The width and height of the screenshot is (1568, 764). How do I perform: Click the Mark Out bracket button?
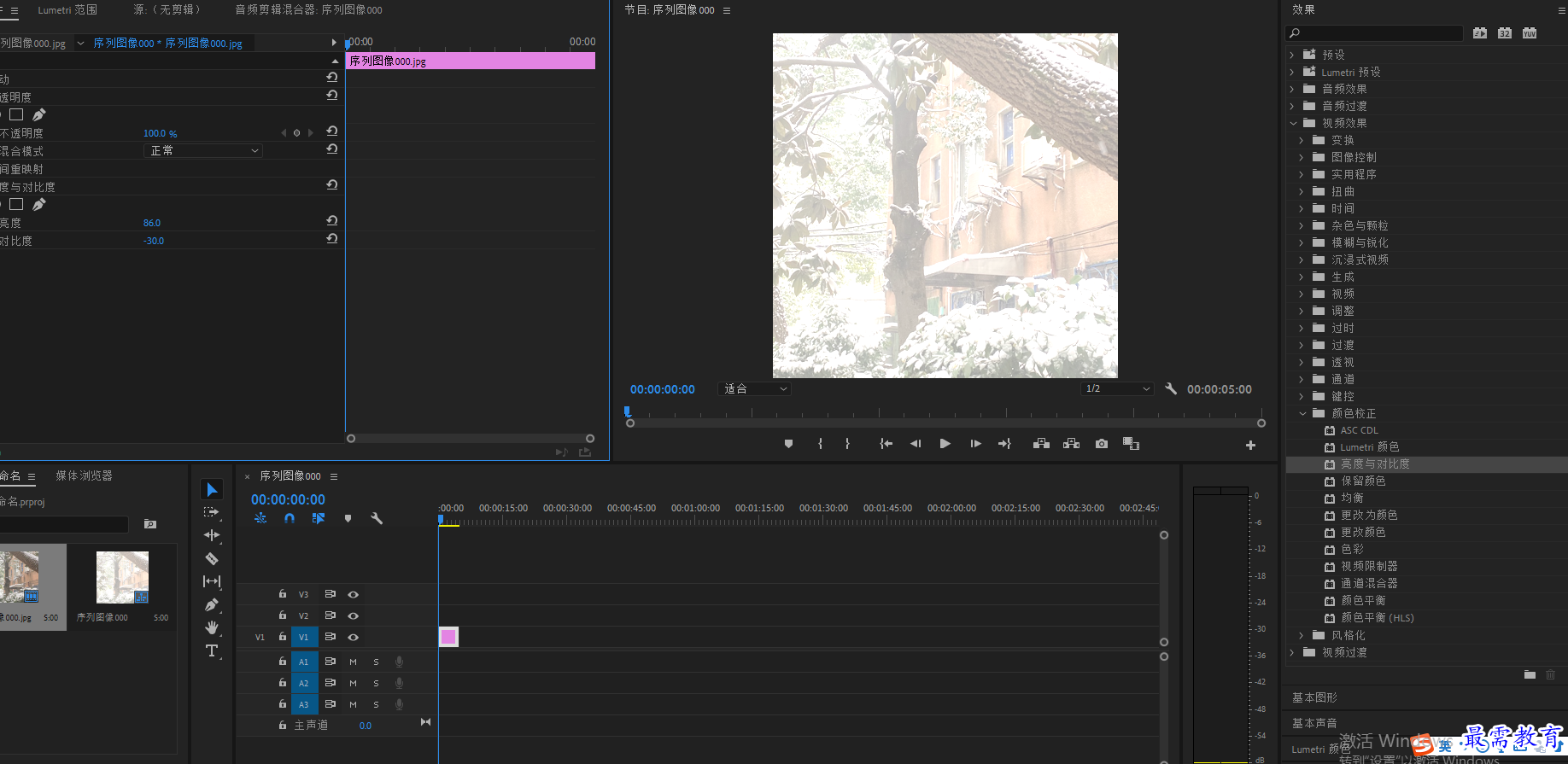tap(847, 444)
